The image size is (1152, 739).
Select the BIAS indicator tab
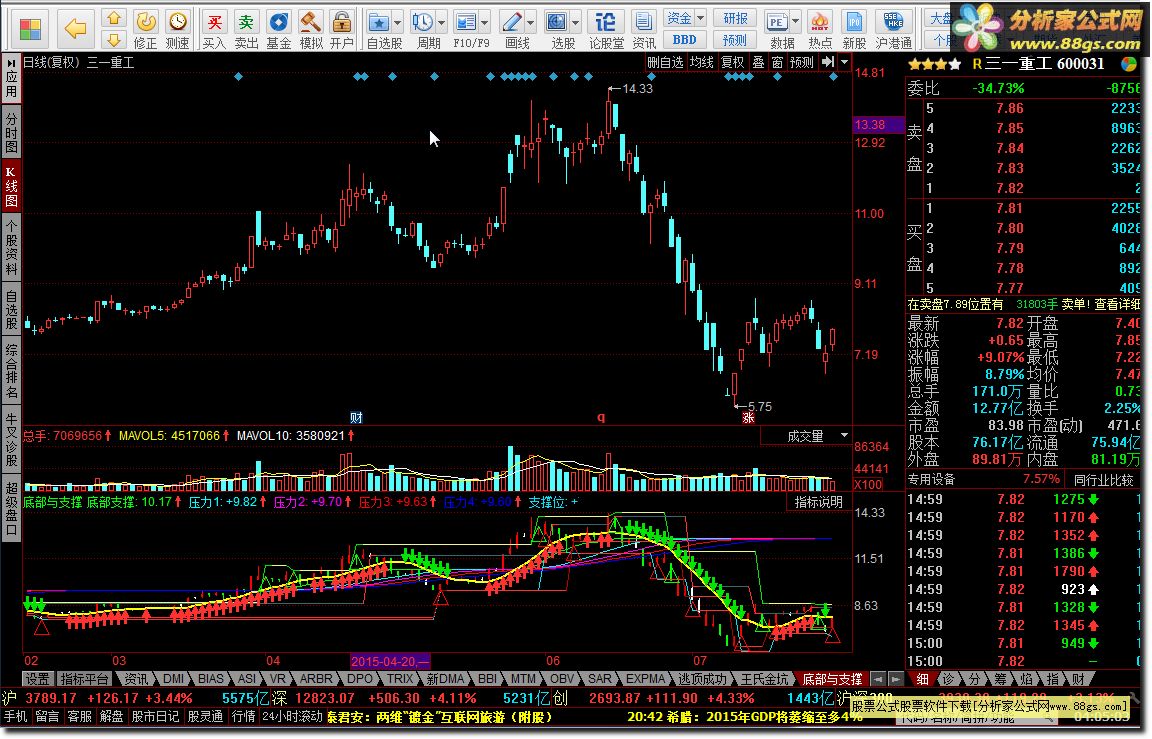click(x=210, y=679)
